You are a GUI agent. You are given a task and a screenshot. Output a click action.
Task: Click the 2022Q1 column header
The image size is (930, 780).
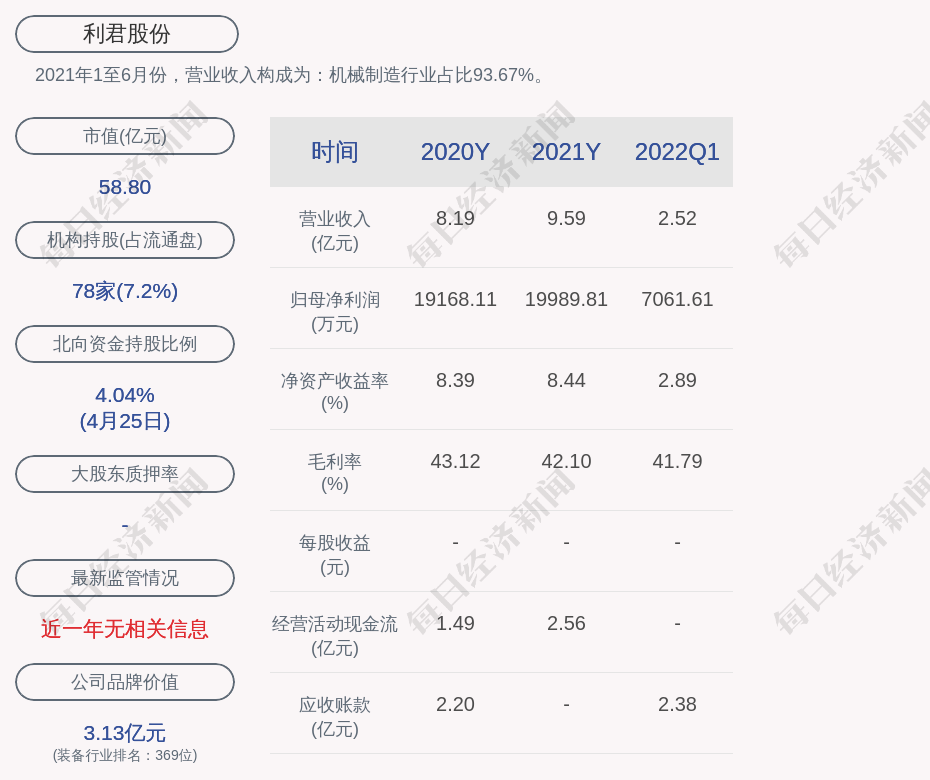coord(677,152)
